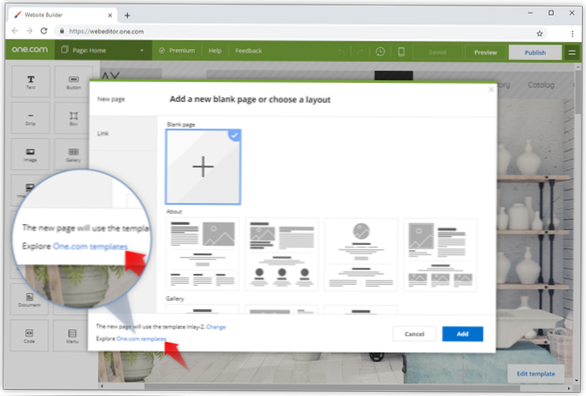
Task: Open the hamburger menu in editor toolbar
Action: [572, 52]
